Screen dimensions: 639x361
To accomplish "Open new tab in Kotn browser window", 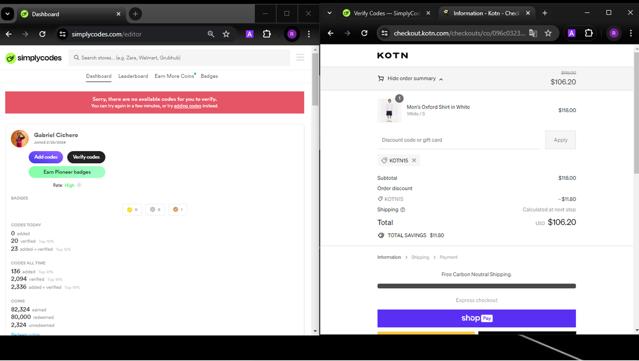I will (544, 13).
